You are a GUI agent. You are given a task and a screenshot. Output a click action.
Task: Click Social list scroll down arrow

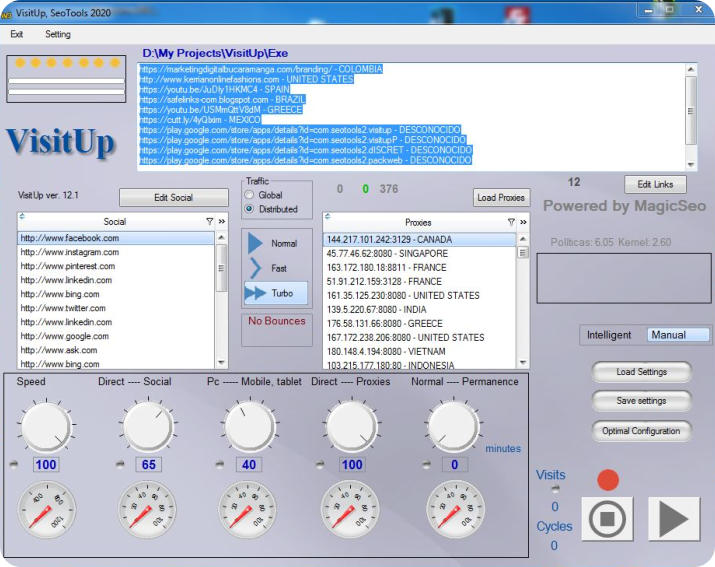click(x=221, y=363)
